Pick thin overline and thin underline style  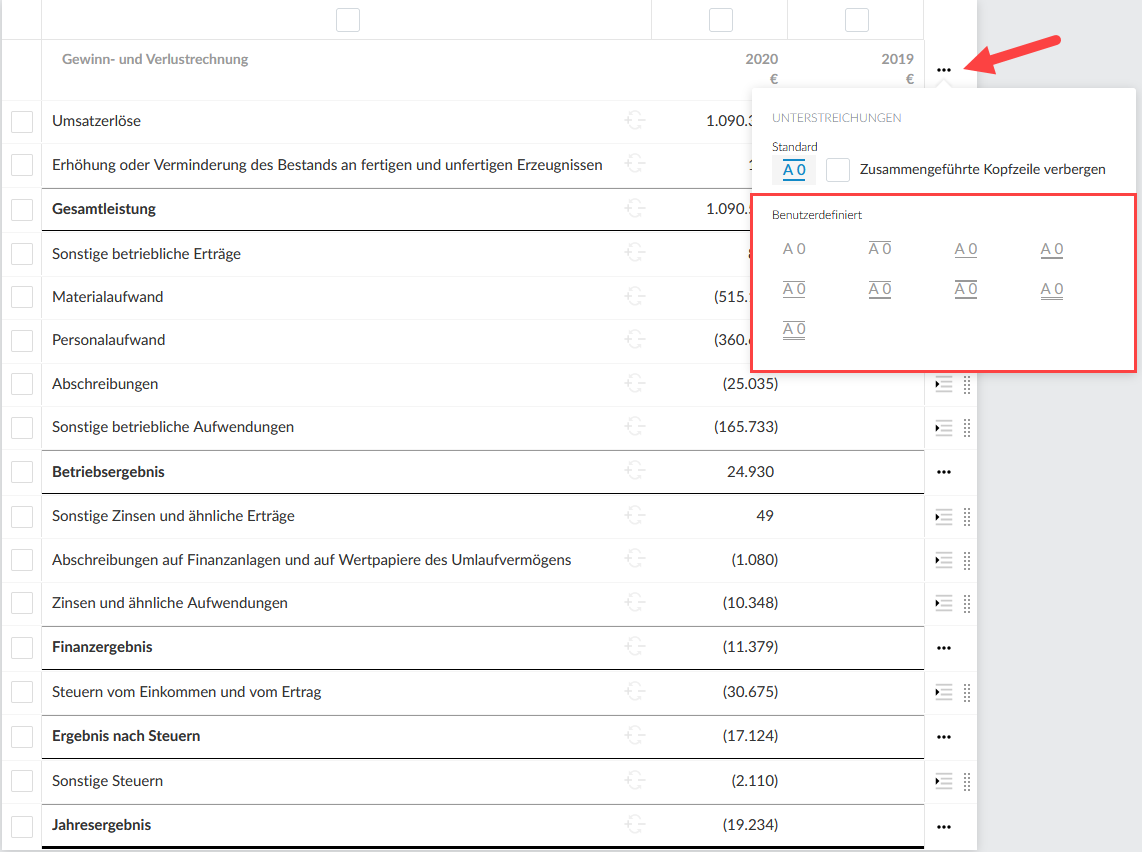click(x=794, y=289)
